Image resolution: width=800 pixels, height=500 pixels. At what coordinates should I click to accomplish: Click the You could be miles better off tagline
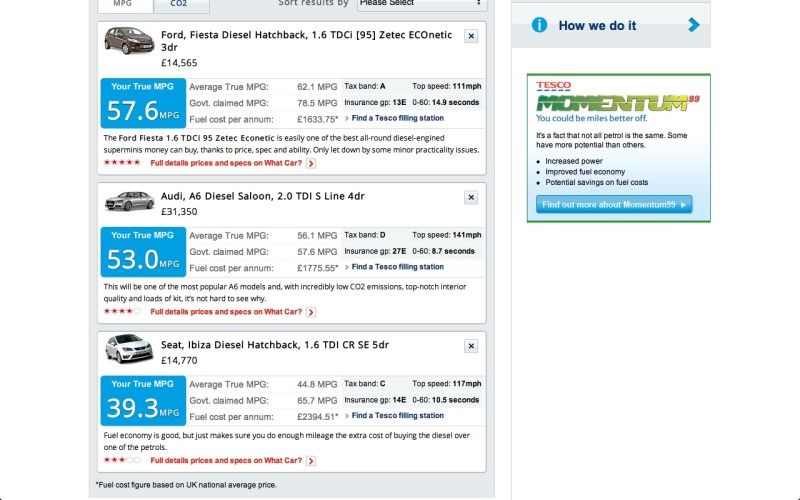tap(591, 118)
